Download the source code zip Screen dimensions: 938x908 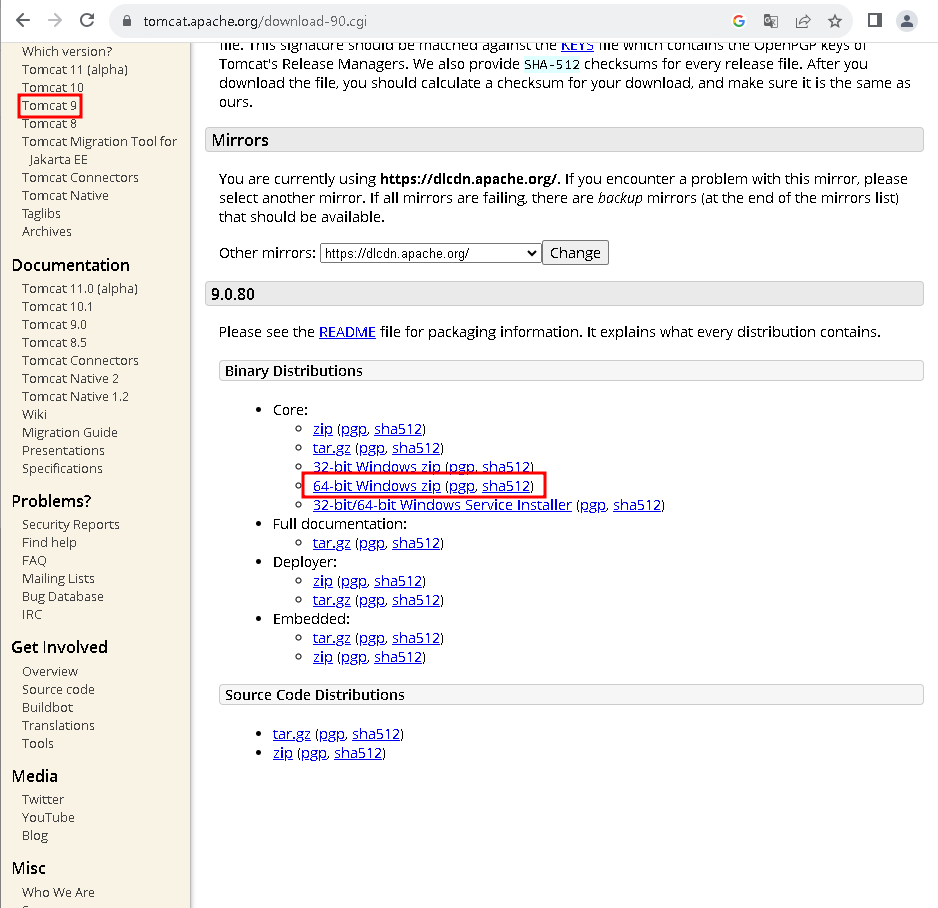click(282, 753)
